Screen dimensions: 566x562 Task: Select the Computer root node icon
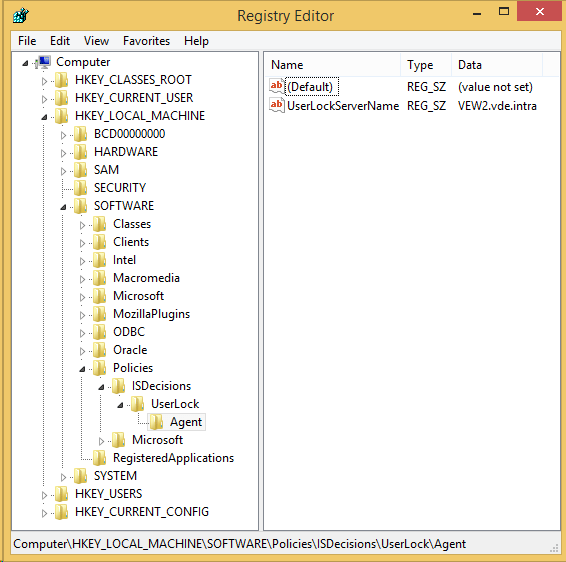click(x=44, y=62)
